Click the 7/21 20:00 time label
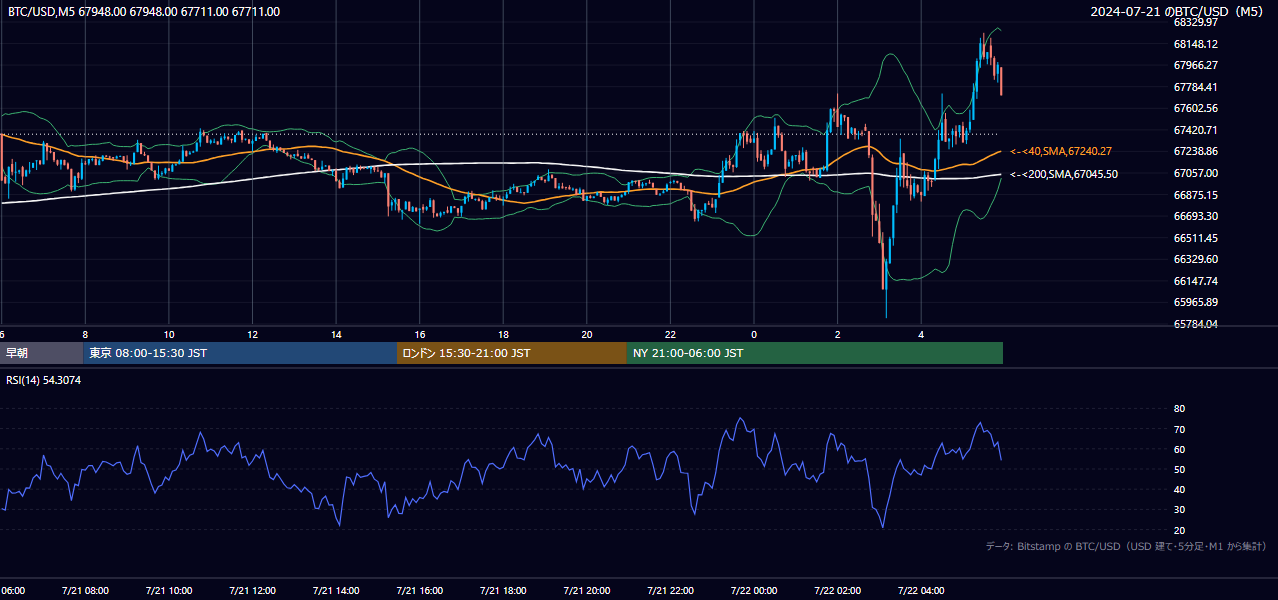The image size is (1278, 600). 587,591
